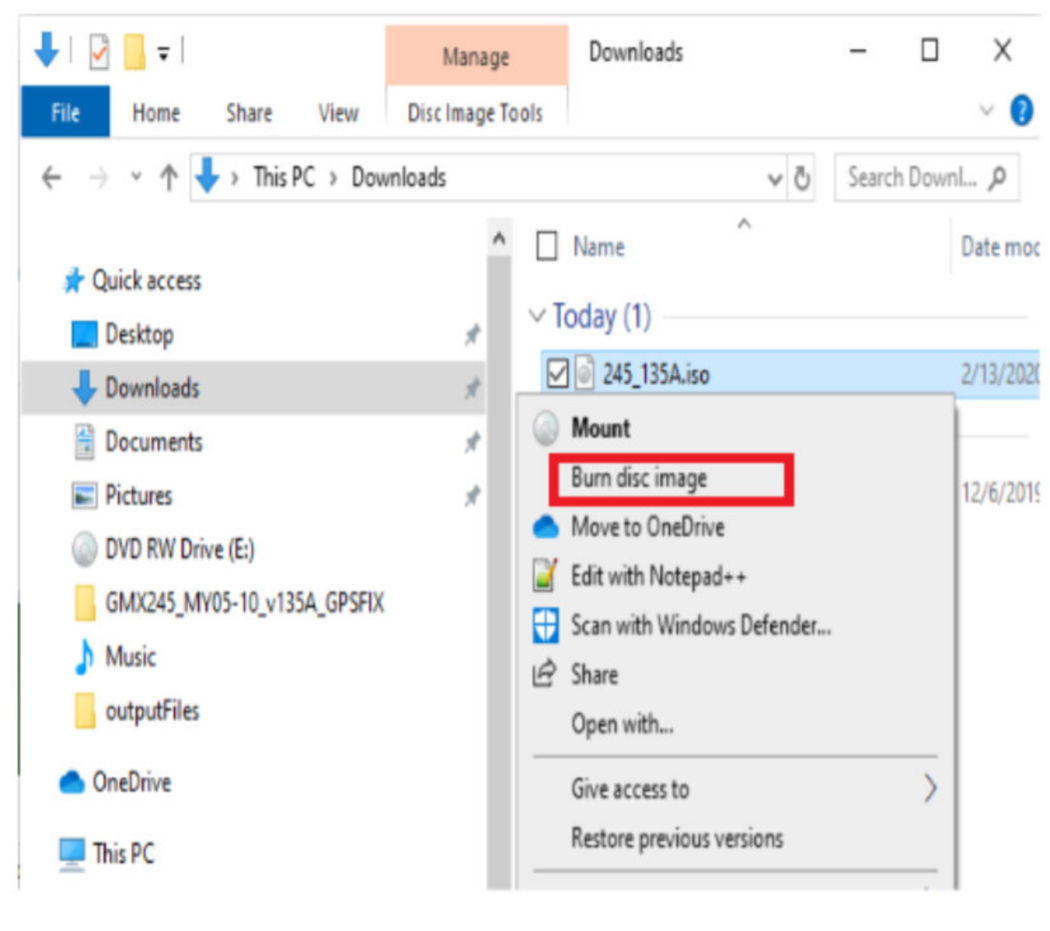Select Scan with Windows Defender option
The width and height of the screenshot is (1050, 931).
[x=700, y=626]
